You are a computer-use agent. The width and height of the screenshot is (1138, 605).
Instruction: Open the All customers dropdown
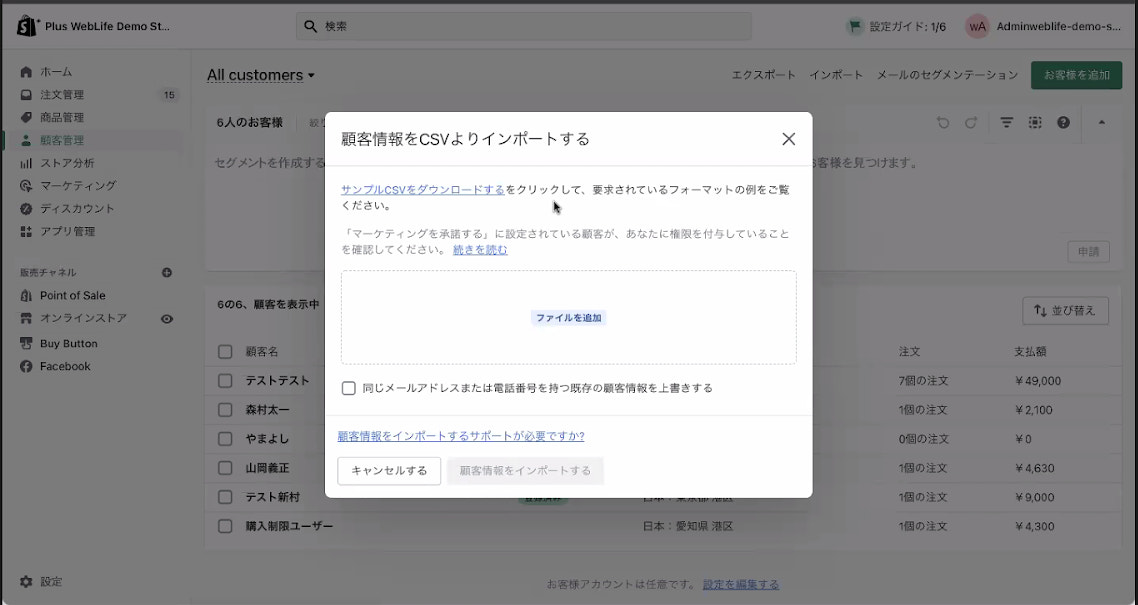tap(261, 75)
